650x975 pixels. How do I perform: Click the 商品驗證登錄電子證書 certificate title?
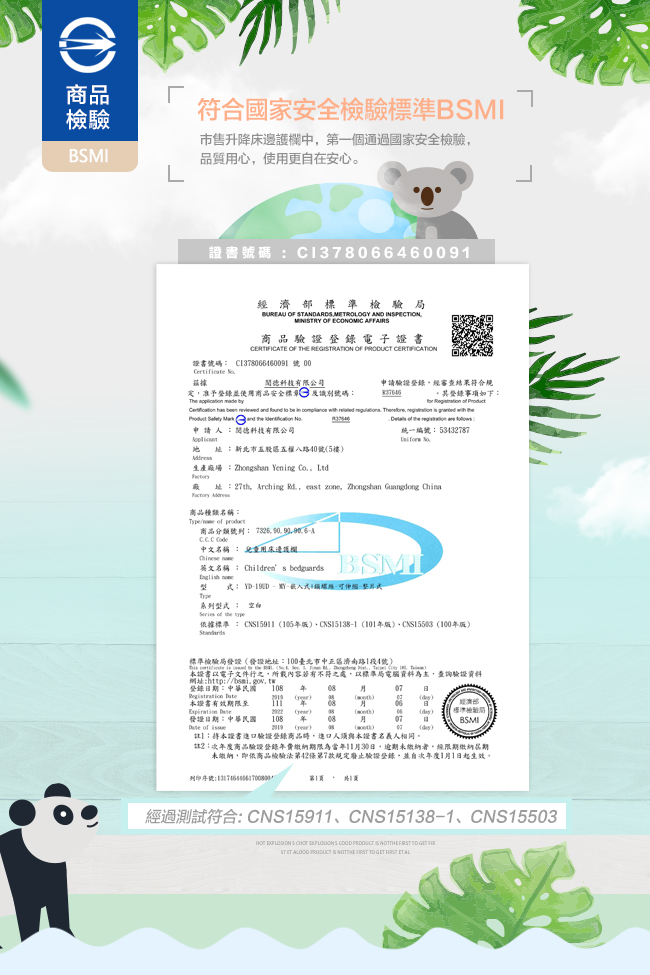[341, 338]
